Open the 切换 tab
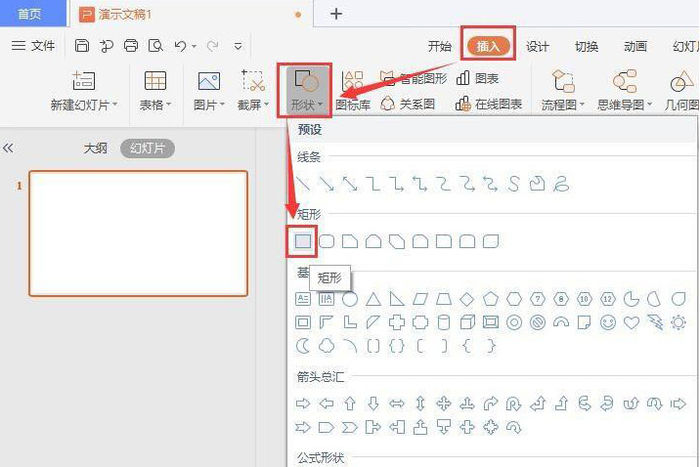The height and width of the screenshot is (467, 700). (586, 46)
